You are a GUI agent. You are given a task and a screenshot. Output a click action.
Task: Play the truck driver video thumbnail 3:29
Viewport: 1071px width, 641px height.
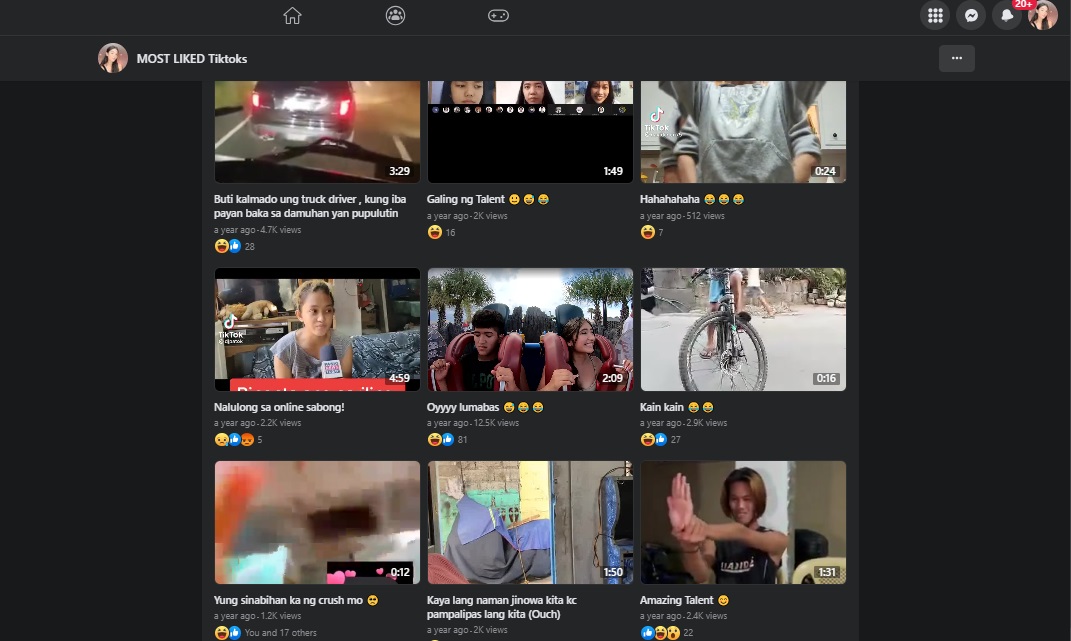coord(318,131)
